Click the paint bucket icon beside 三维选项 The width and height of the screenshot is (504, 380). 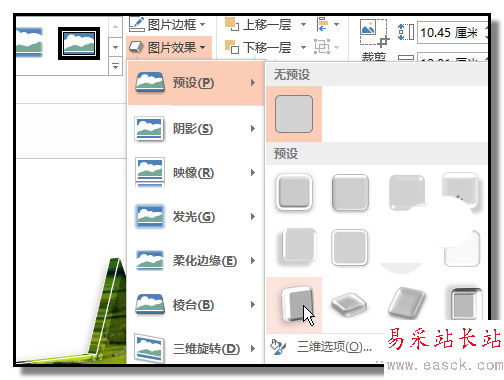[x=278, y=347]
